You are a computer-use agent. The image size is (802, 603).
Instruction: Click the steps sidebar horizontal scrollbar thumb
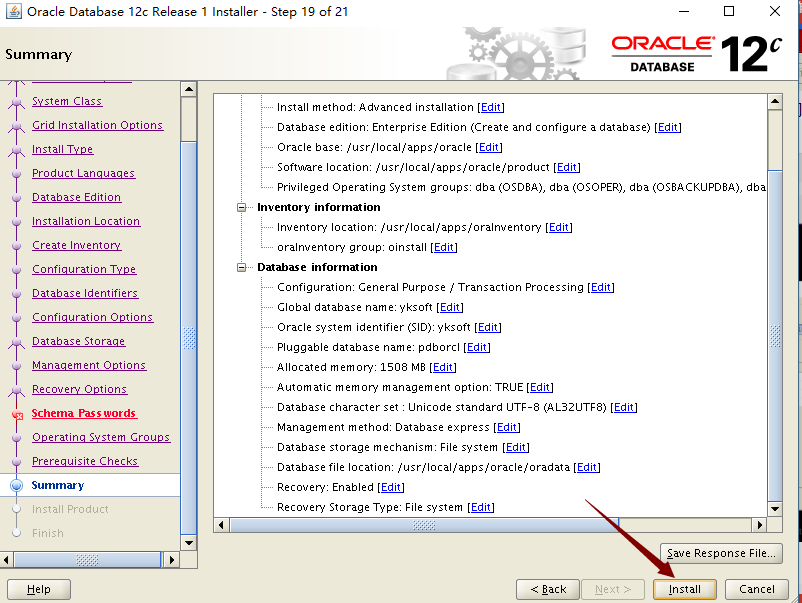point(87,560)
